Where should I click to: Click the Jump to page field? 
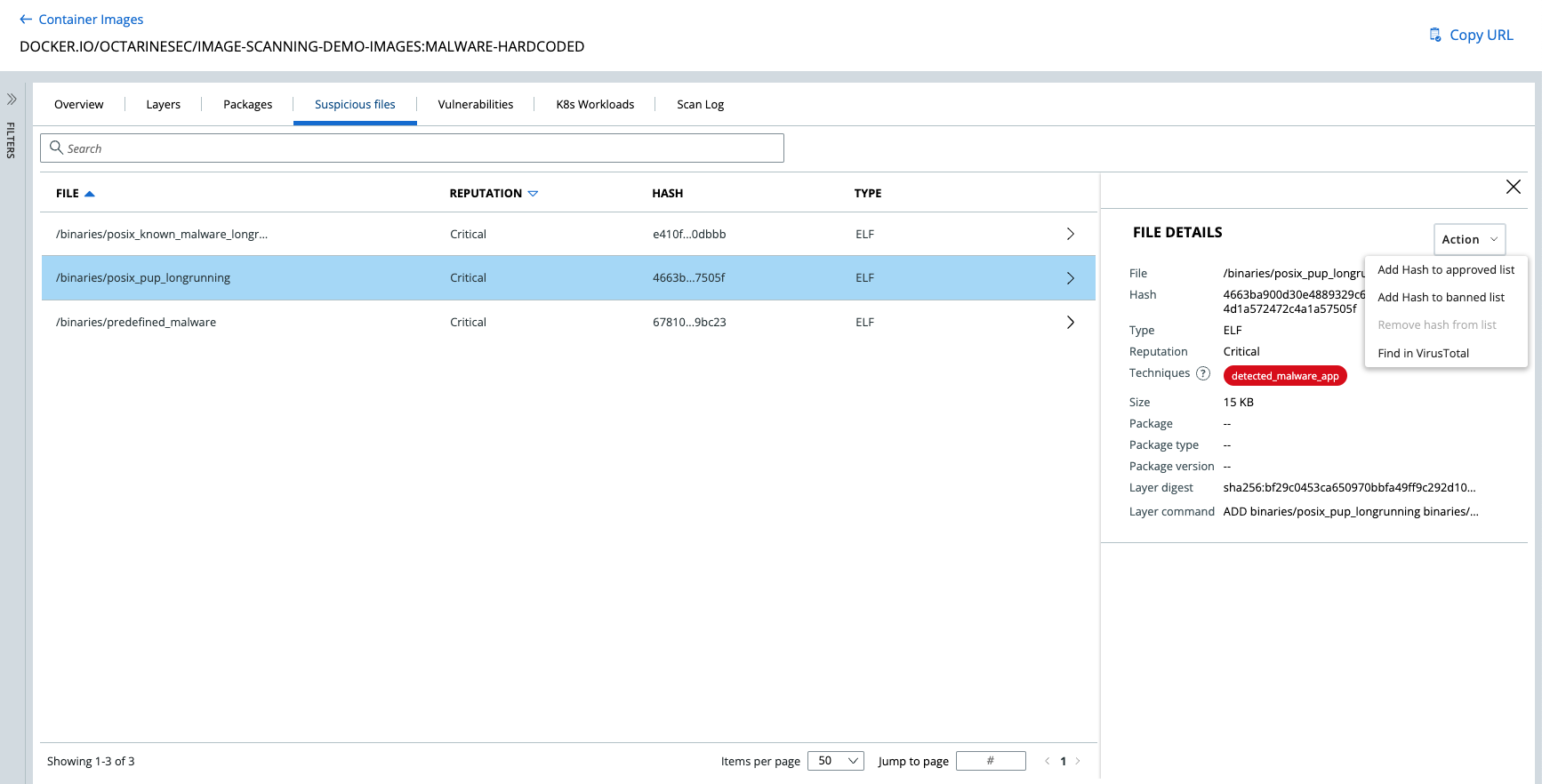coord(990,761)
